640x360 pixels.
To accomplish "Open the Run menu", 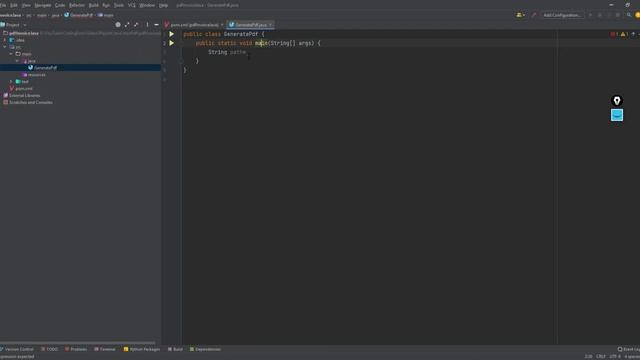I will 106,5.
